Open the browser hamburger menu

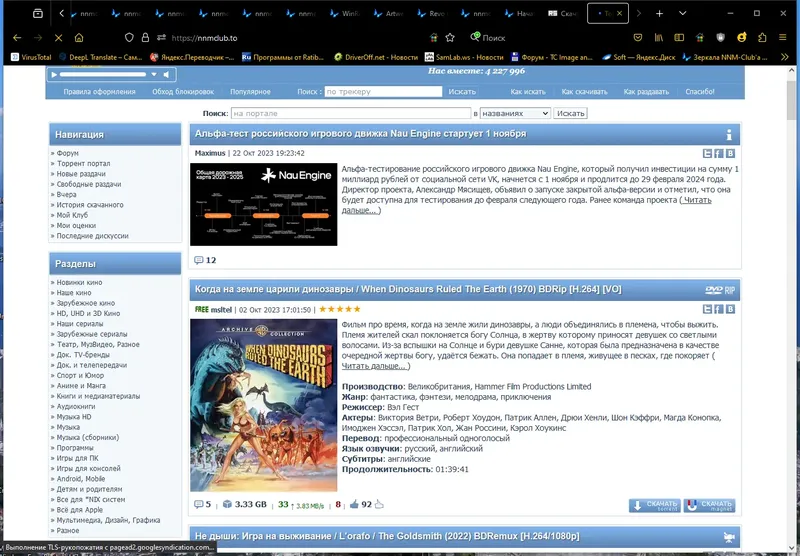pos(783,38)
